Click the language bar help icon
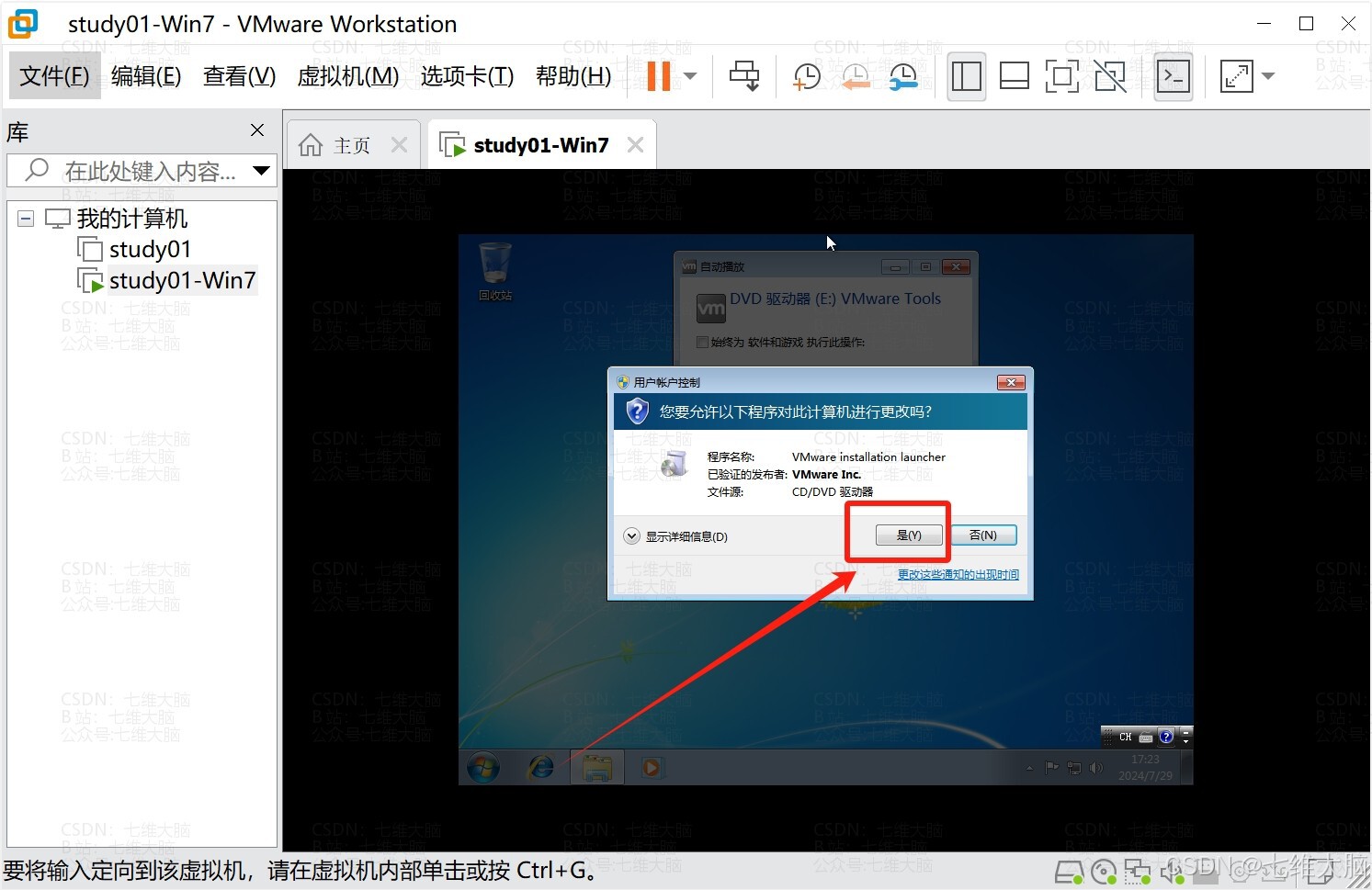This screenshot has width=1372, height=890. pos(1166,737)
